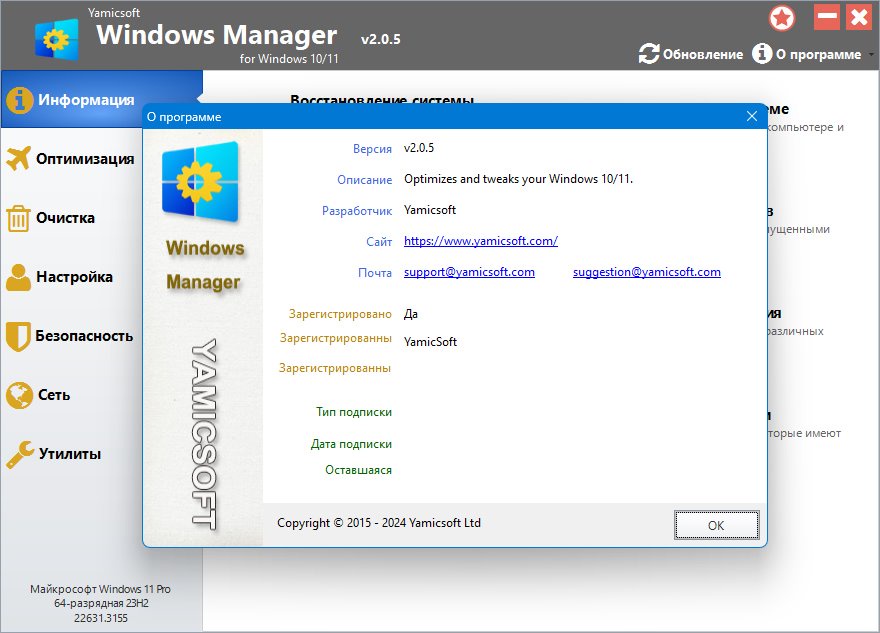Show the Утилиты section
The height and width of the screenshot is (633, 880).
70,453
